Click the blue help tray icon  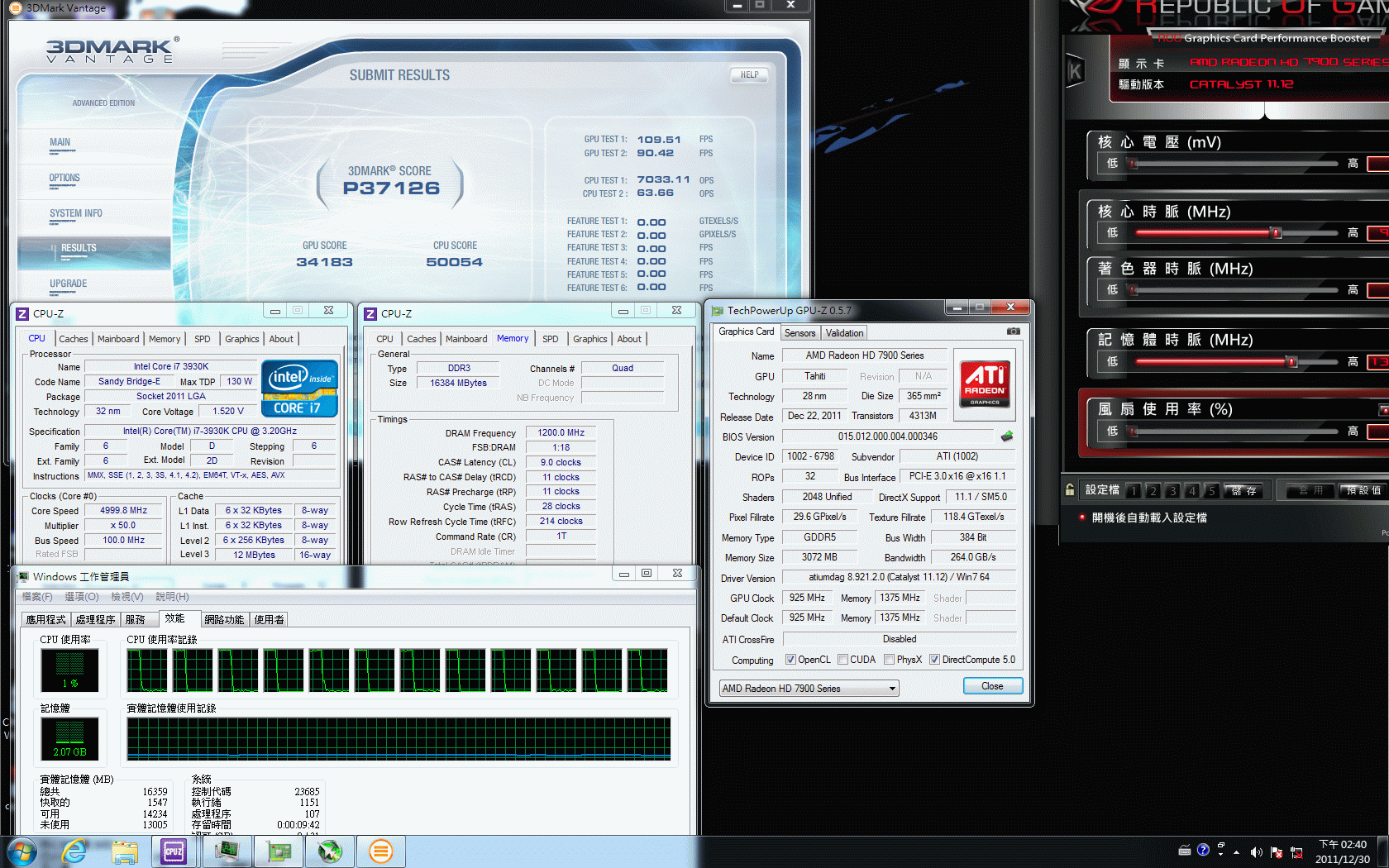1203,849
